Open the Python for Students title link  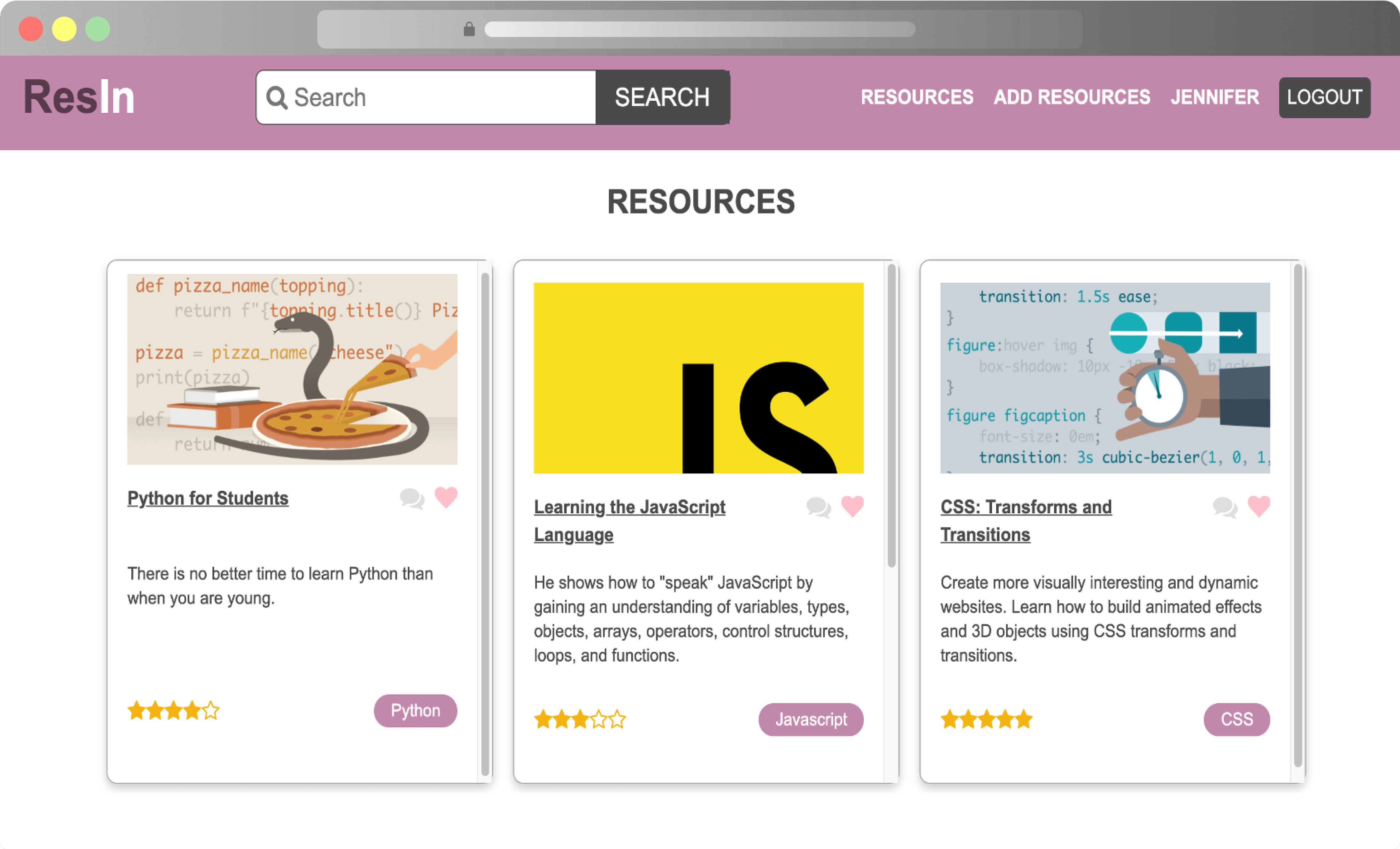pyautogui.click(x=208, y=498)
